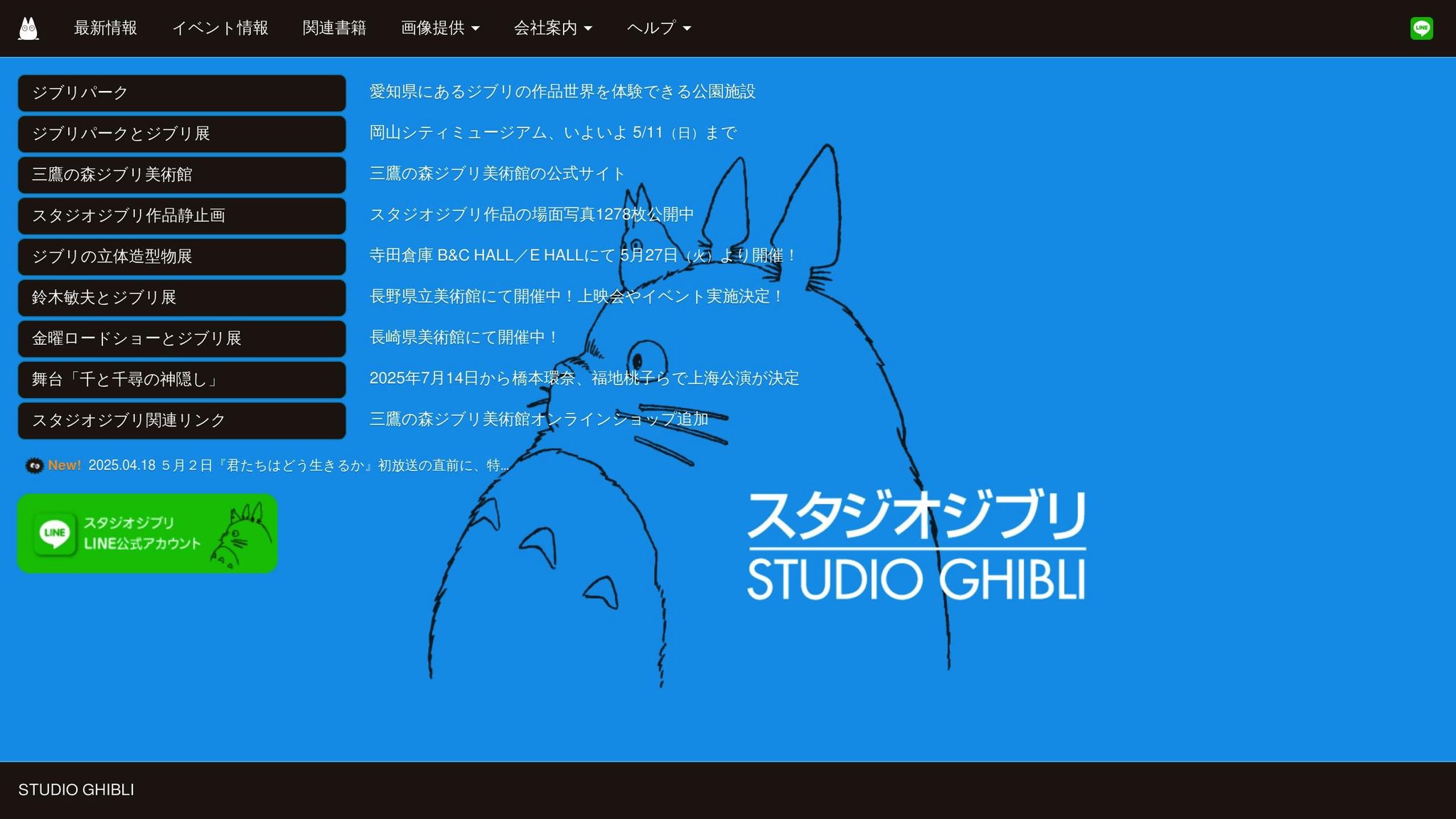Open the 最新情報 menu item
The width and height of the screenshot is (1456, 819).
point(105,28)
